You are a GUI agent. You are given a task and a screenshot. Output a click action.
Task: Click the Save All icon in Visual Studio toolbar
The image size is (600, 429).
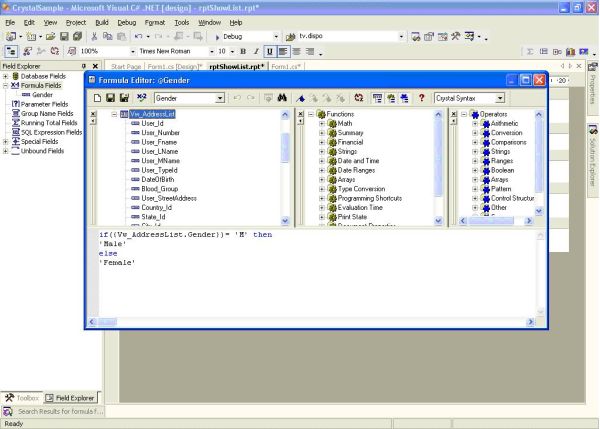[78, 36]
